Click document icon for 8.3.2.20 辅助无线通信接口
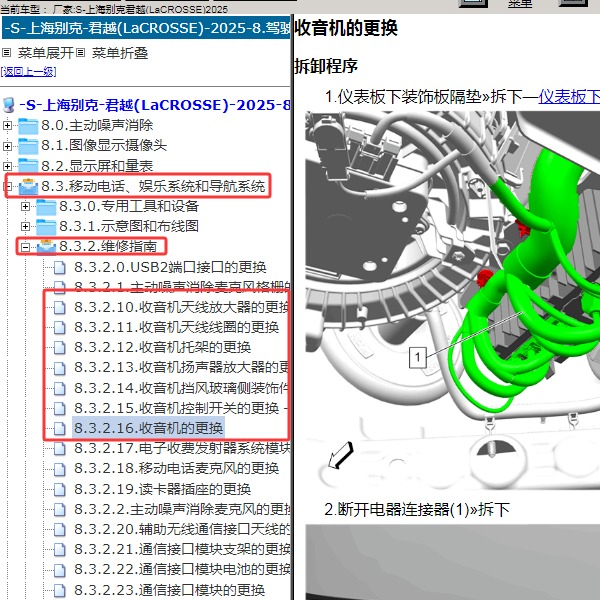 (60, 530)
